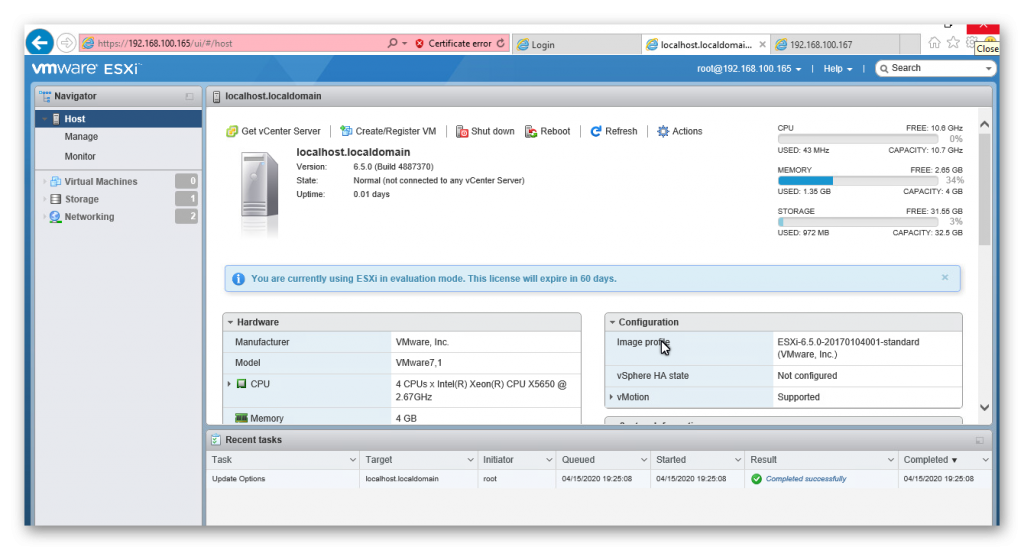Screen dimensions: 1024x550
Task: Reload page using address bar refresh icon
Action: coord(500,43)
